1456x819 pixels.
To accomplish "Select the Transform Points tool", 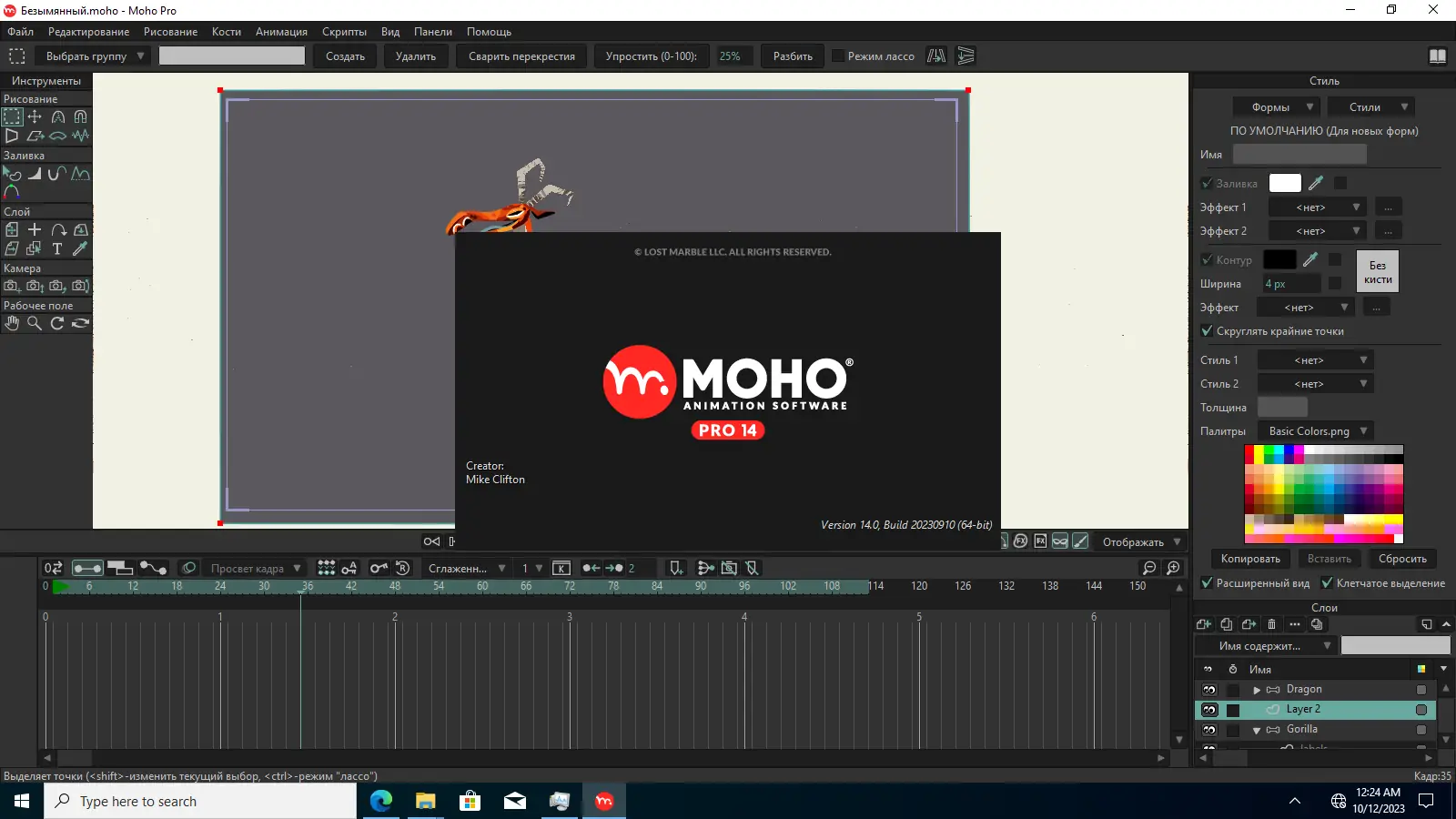I will pyautogui.click(x=35, y=116).
